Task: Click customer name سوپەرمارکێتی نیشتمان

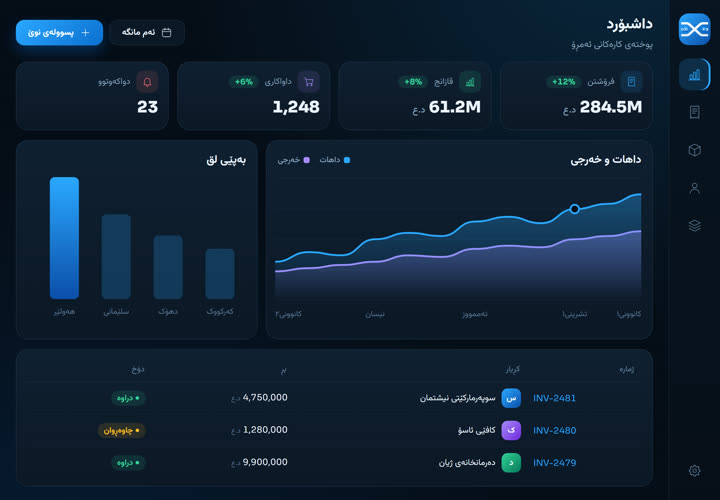Action: click(458, 398)
